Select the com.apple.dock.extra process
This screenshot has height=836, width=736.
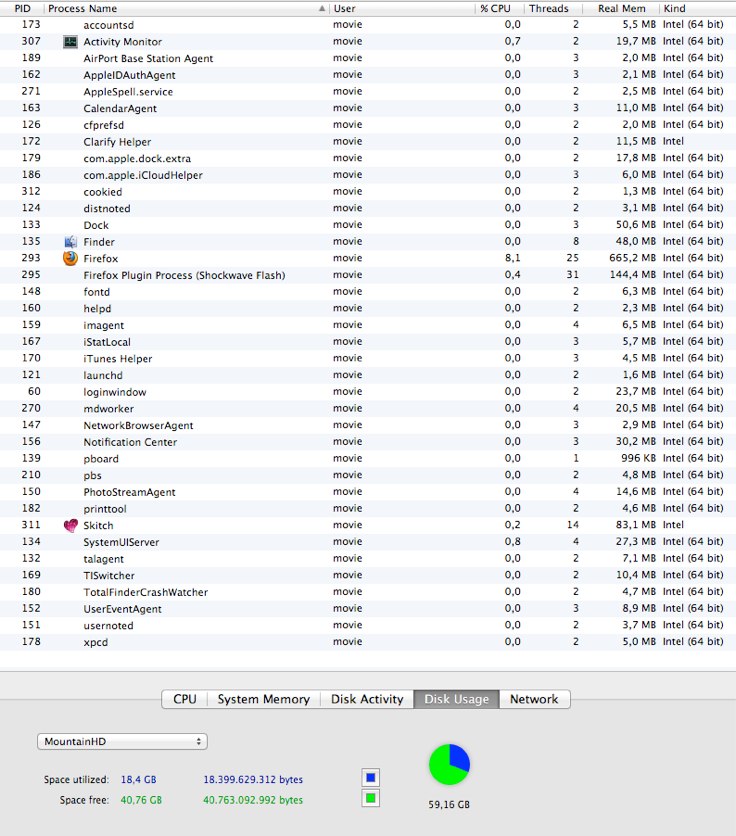click(368, 158)
